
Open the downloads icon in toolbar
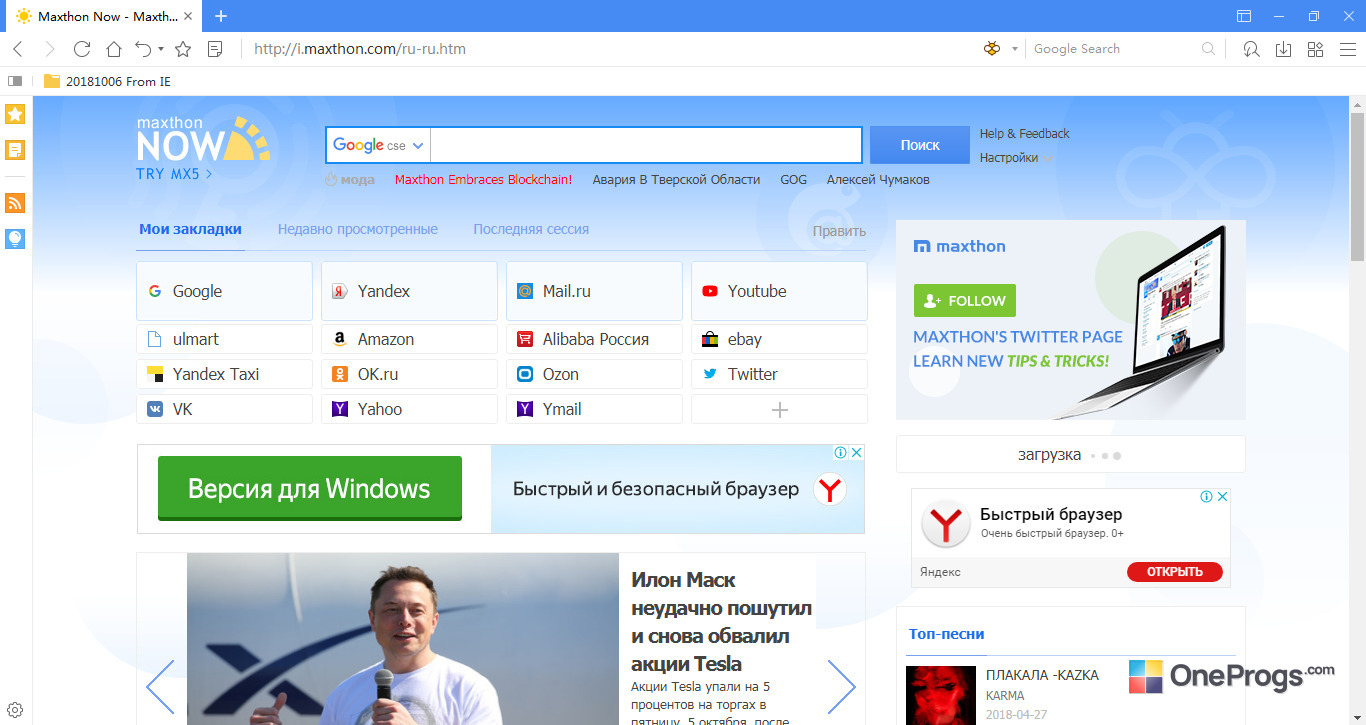(1283, 49)
